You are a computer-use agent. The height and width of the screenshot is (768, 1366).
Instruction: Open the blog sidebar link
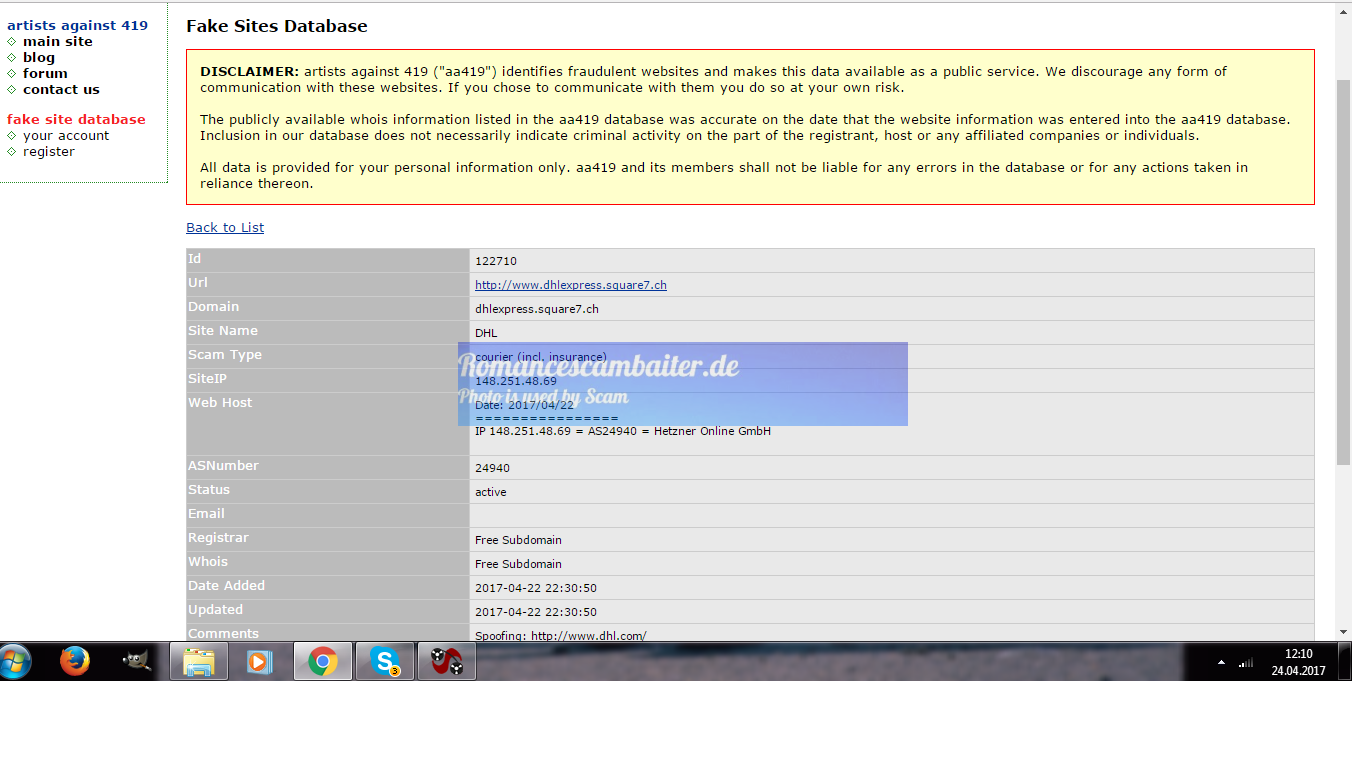click(x=39, y=57)
